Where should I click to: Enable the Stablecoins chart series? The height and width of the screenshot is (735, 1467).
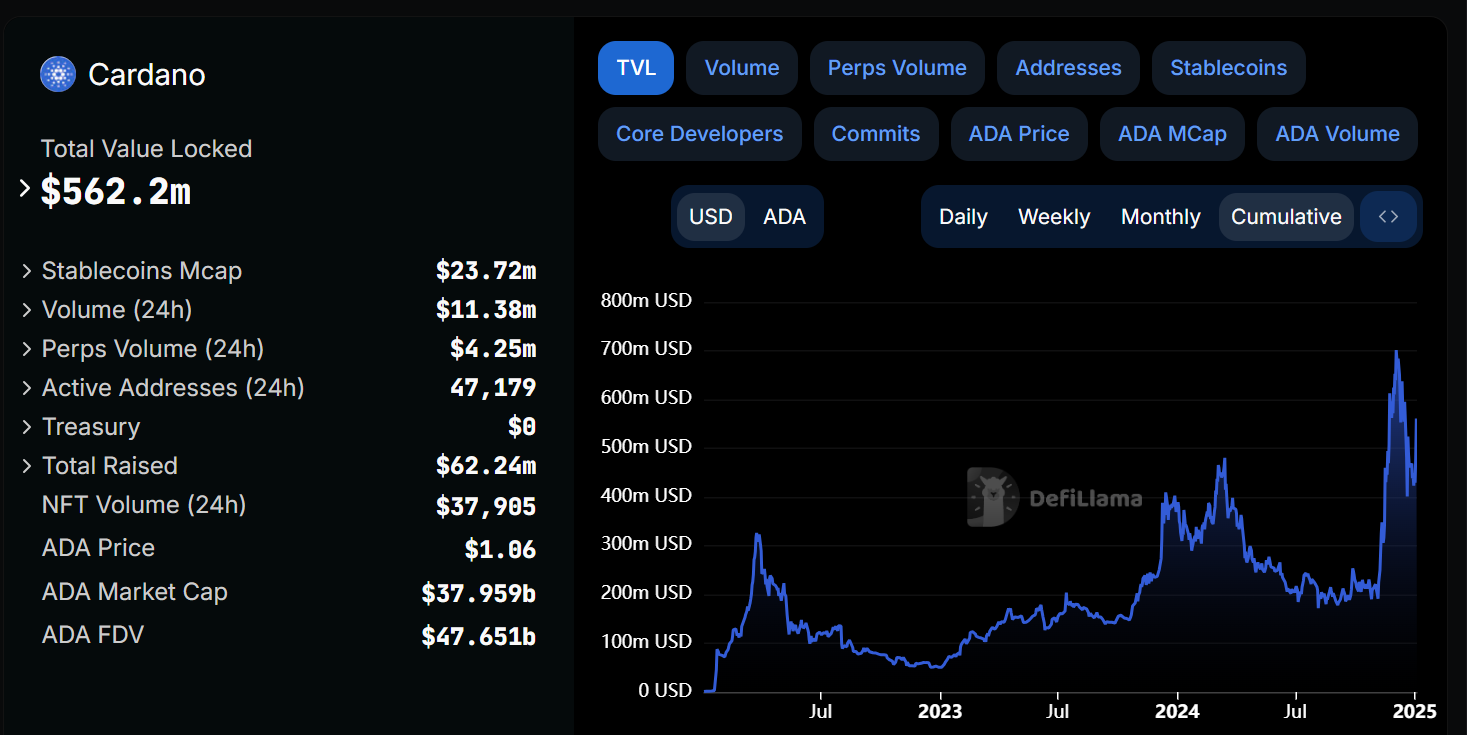(x=1229, y=68)
